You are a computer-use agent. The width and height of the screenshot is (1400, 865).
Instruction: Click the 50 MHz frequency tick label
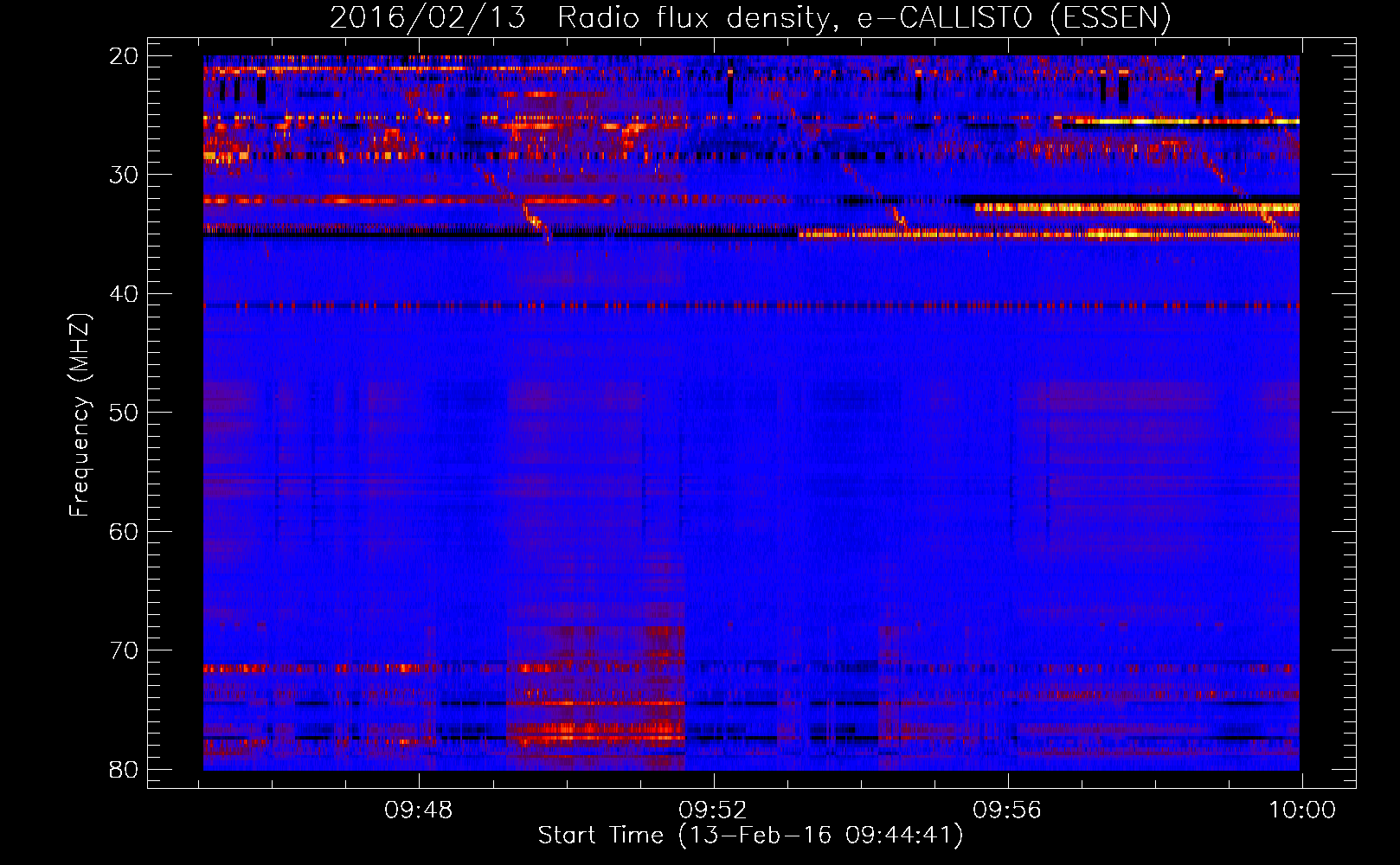124,413
